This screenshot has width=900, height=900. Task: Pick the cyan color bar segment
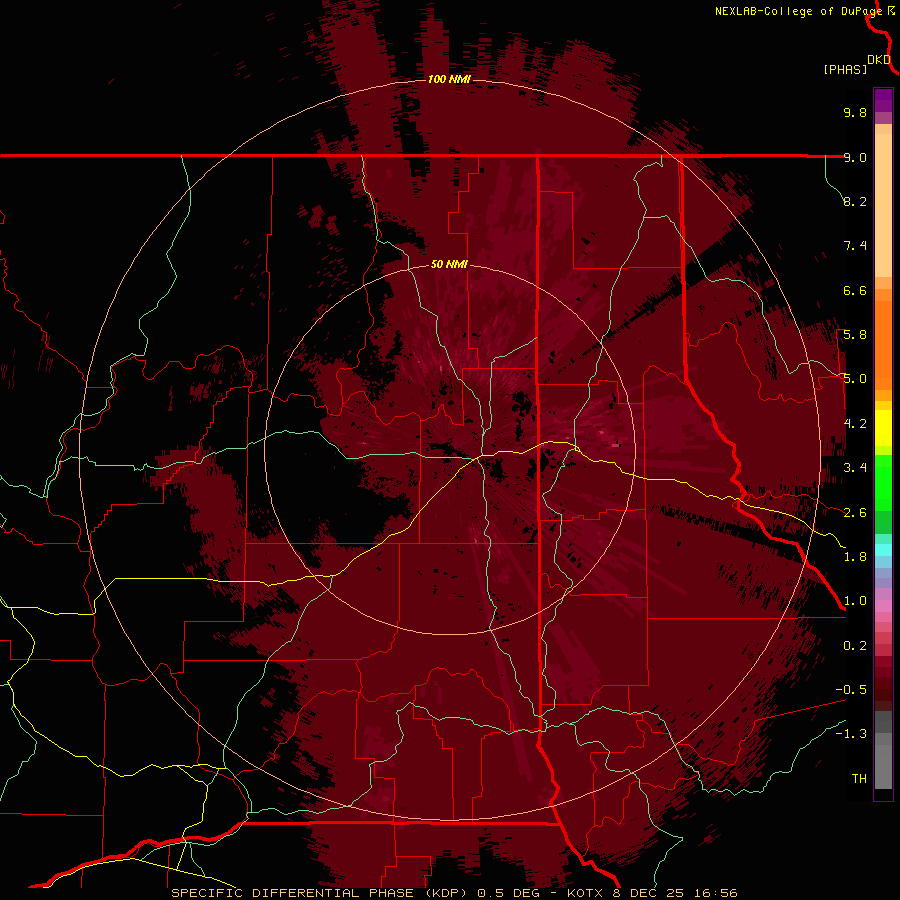click(x=883, y=550)
